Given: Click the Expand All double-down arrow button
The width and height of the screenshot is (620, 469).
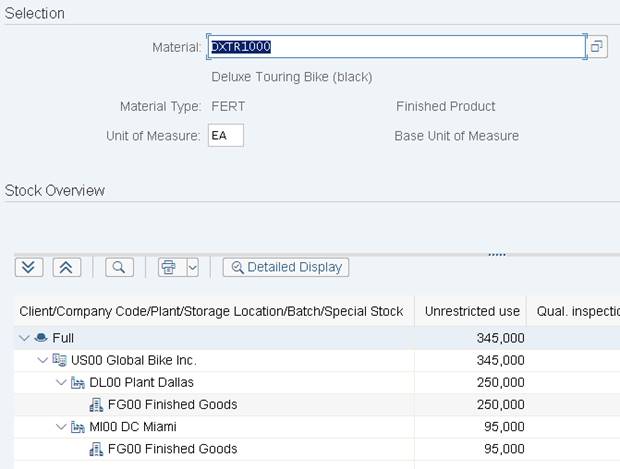Looking at the screenshot, I should tap(29, 267).
